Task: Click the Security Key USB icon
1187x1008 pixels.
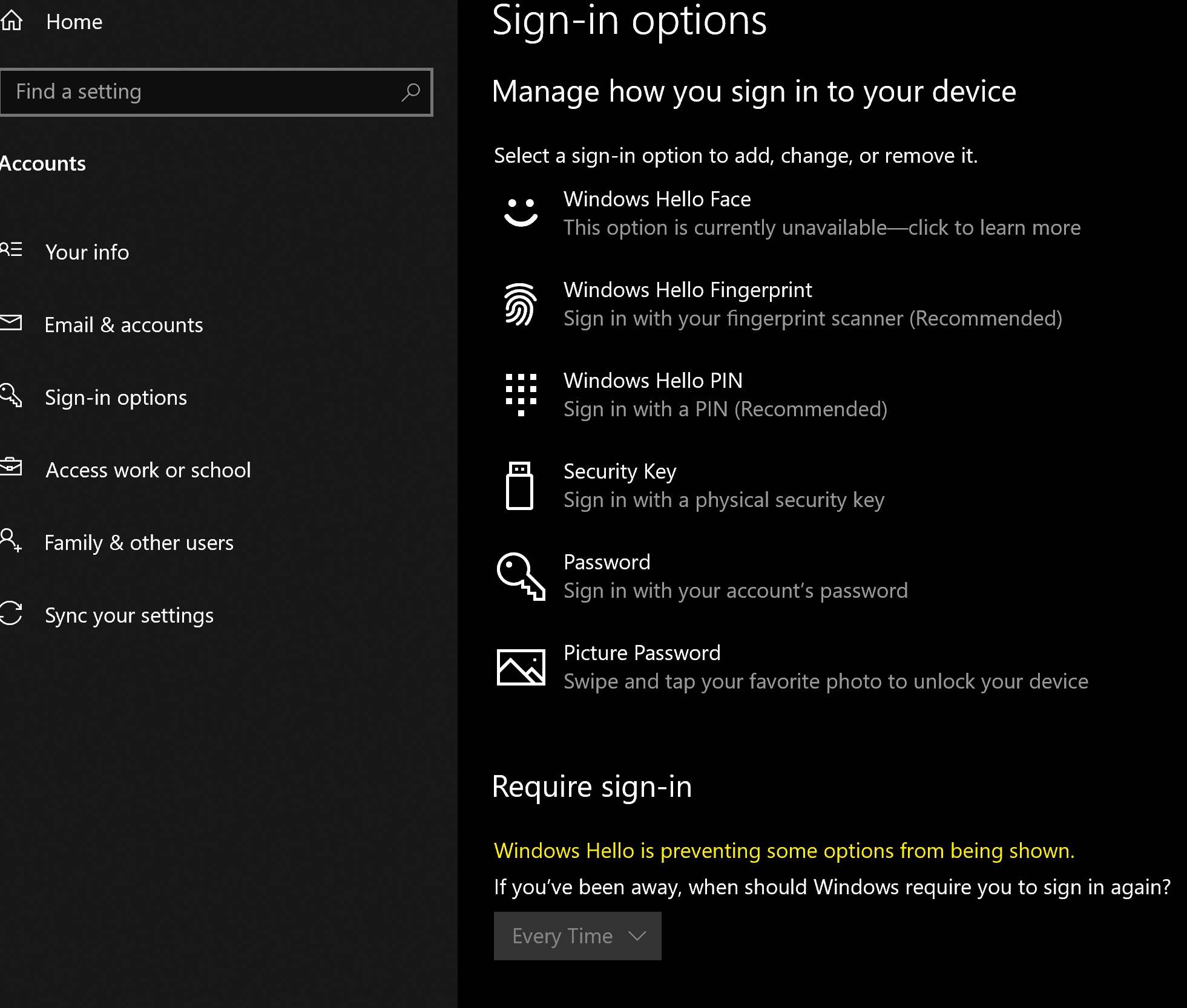Action: point(519,485)
